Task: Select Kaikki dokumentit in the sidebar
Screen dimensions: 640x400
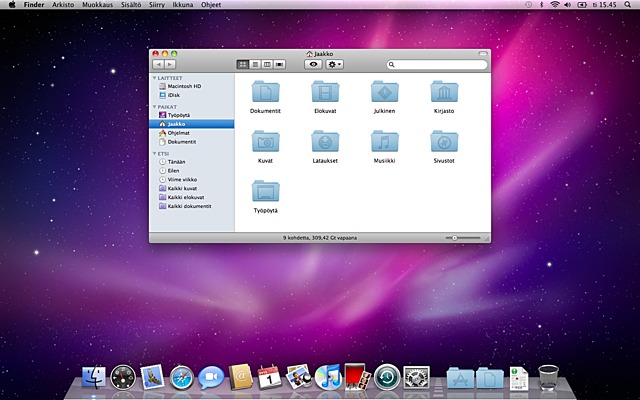Action: coord(192,207)
